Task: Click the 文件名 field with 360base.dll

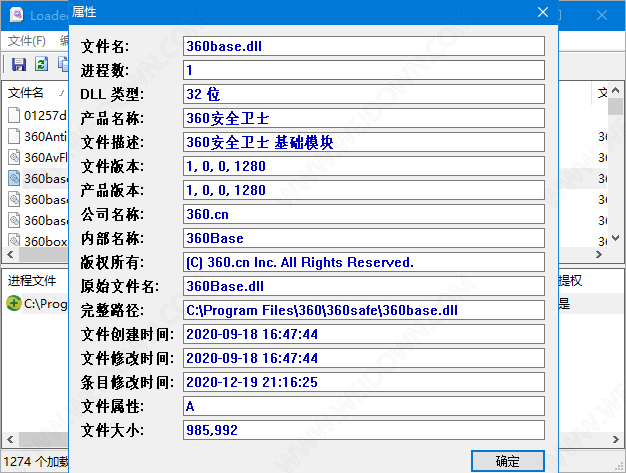Action: pos(364,46)
